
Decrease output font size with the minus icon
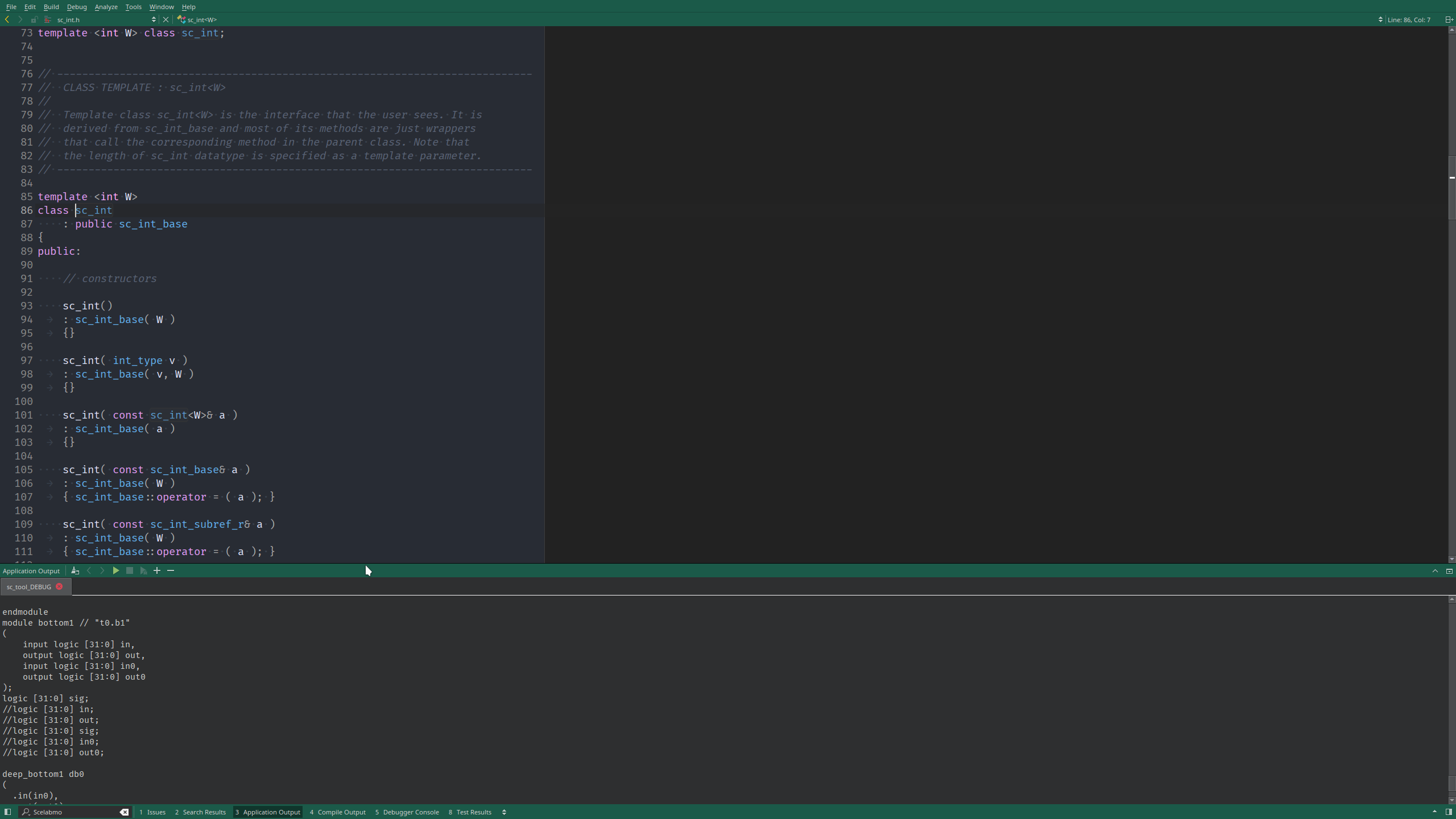171,570
